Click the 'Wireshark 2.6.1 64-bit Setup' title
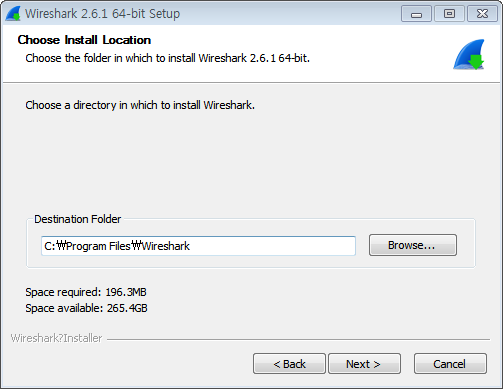Image resolution: width=503 pixels, height=389 pixels. (x=102, y=14)
